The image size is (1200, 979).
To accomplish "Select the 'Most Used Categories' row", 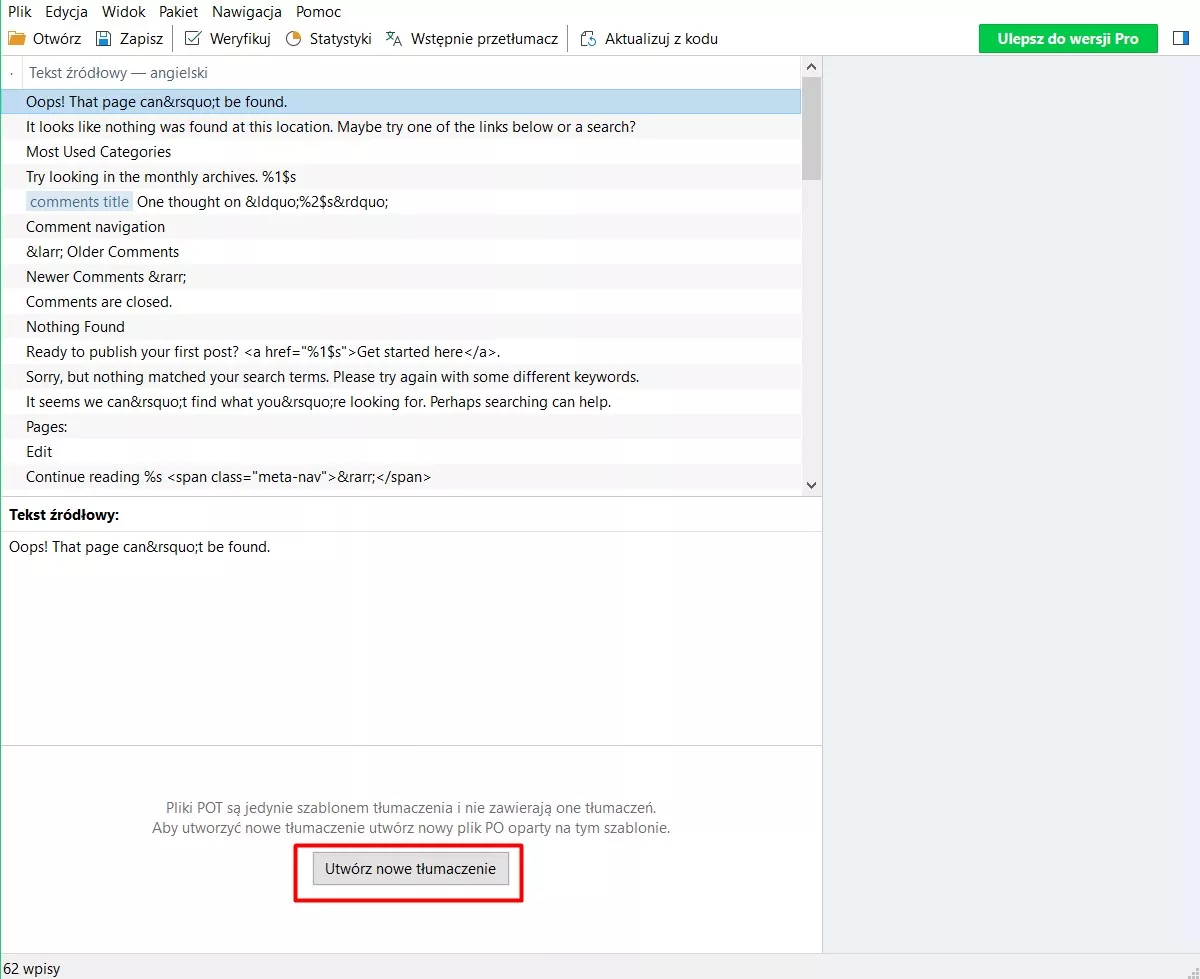I will pos(401,152).
